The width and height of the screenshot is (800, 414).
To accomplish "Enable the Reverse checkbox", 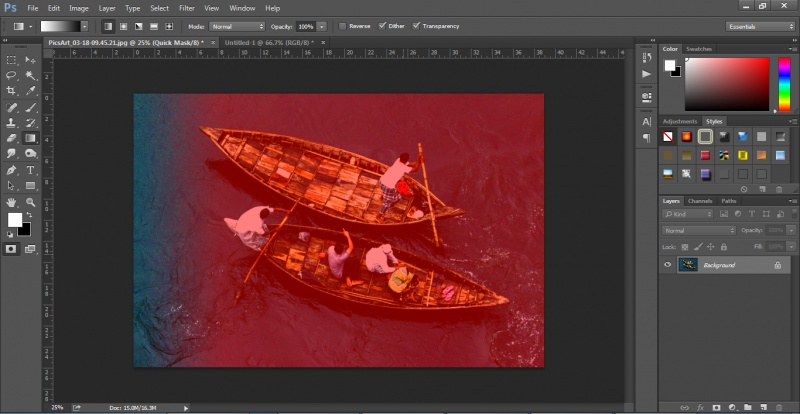I will pos(341,26).
